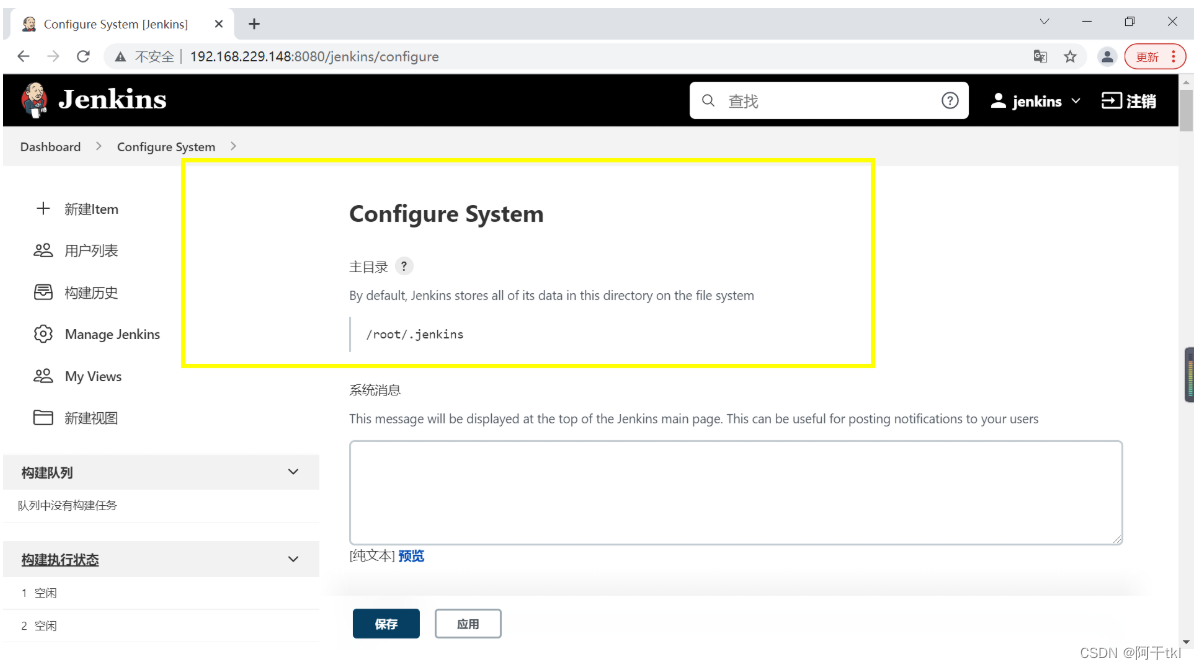This screenshot has width=1196, height=669.
Task: Open Manage Jenkins in sidebar
Action: pyautogui.click(x=112, y=334)
